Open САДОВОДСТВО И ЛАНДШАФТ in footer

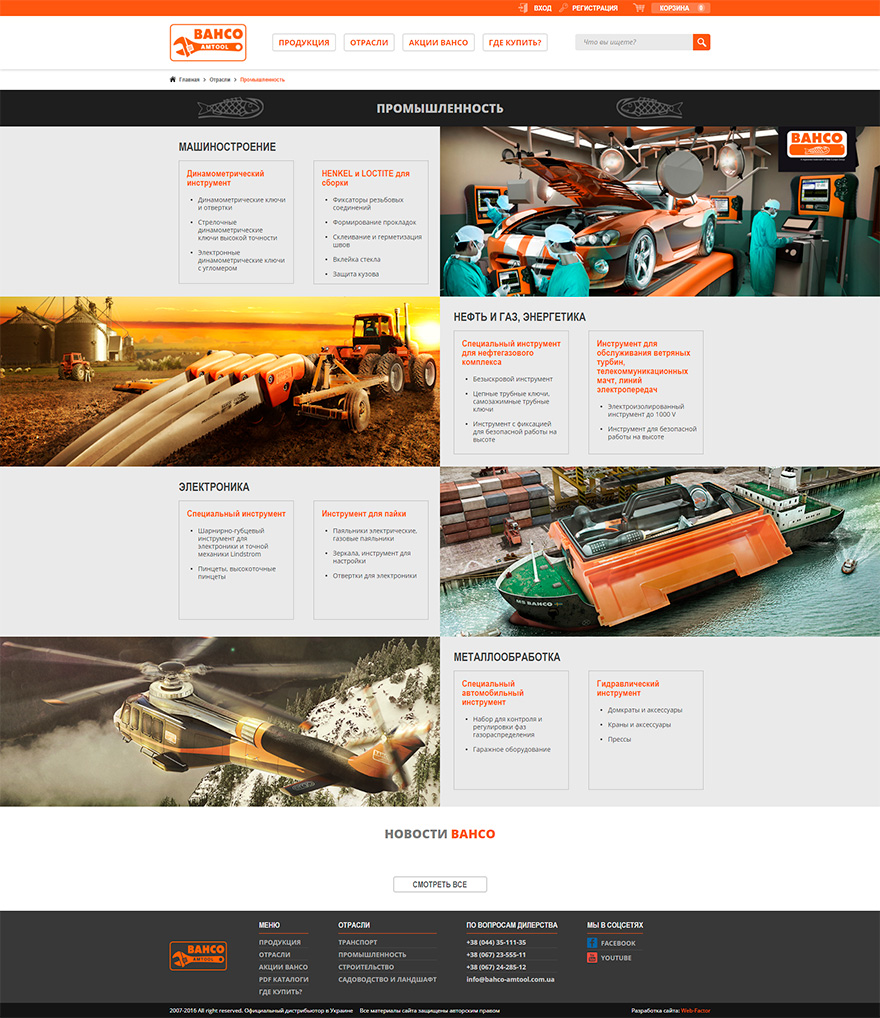coord(387,980)
